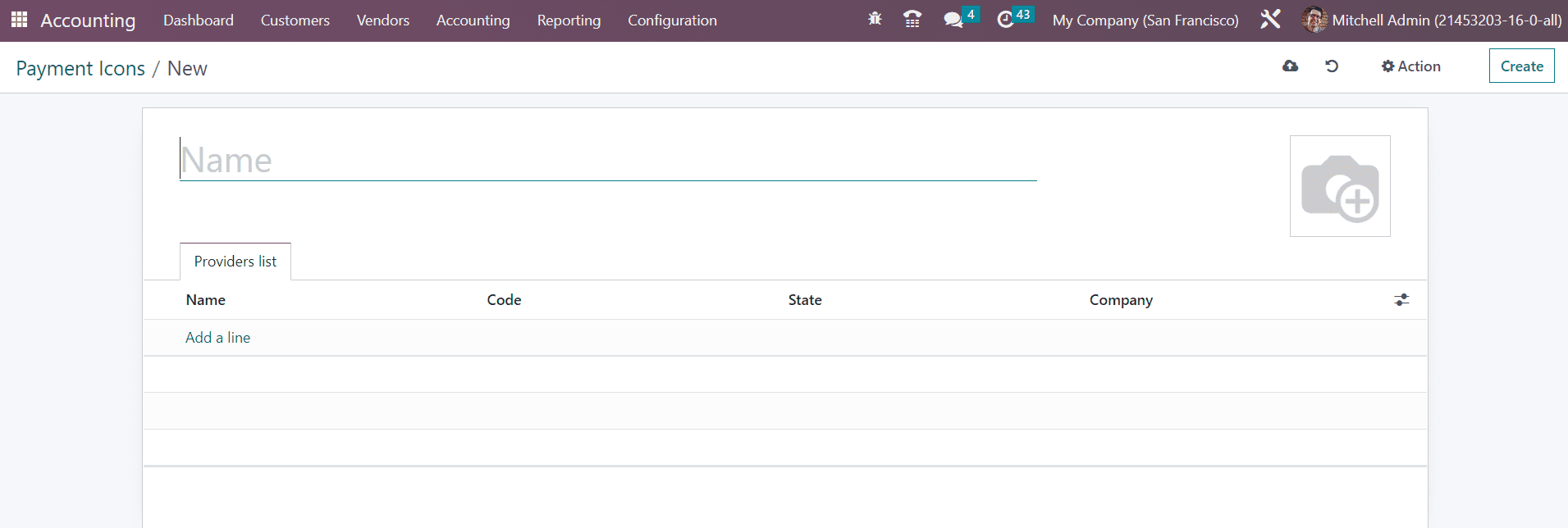Click the Add a line link

[x=218, y=338]
